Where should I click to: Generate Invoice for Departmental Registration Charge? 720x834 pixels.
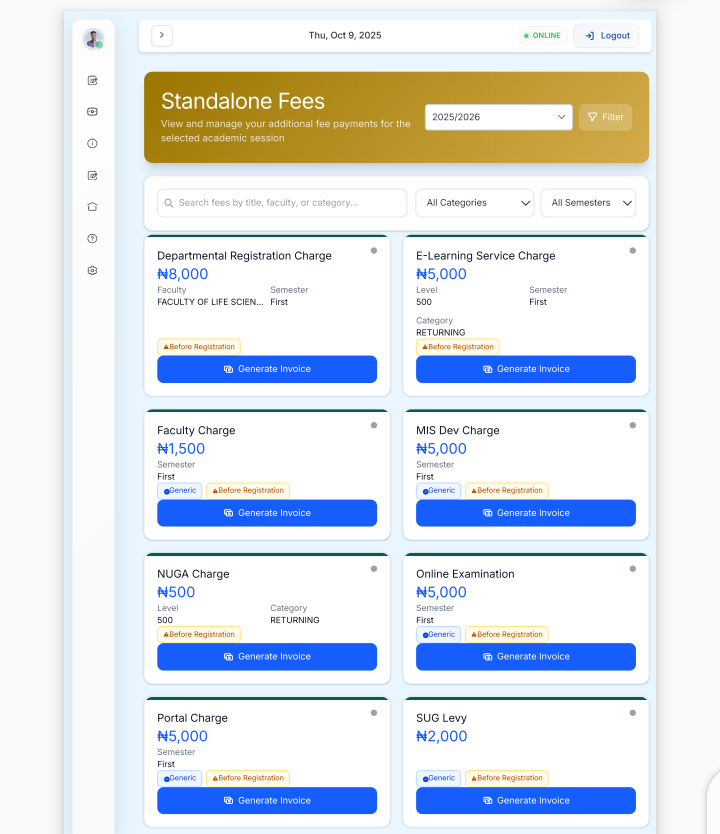(x=267, y=369)
